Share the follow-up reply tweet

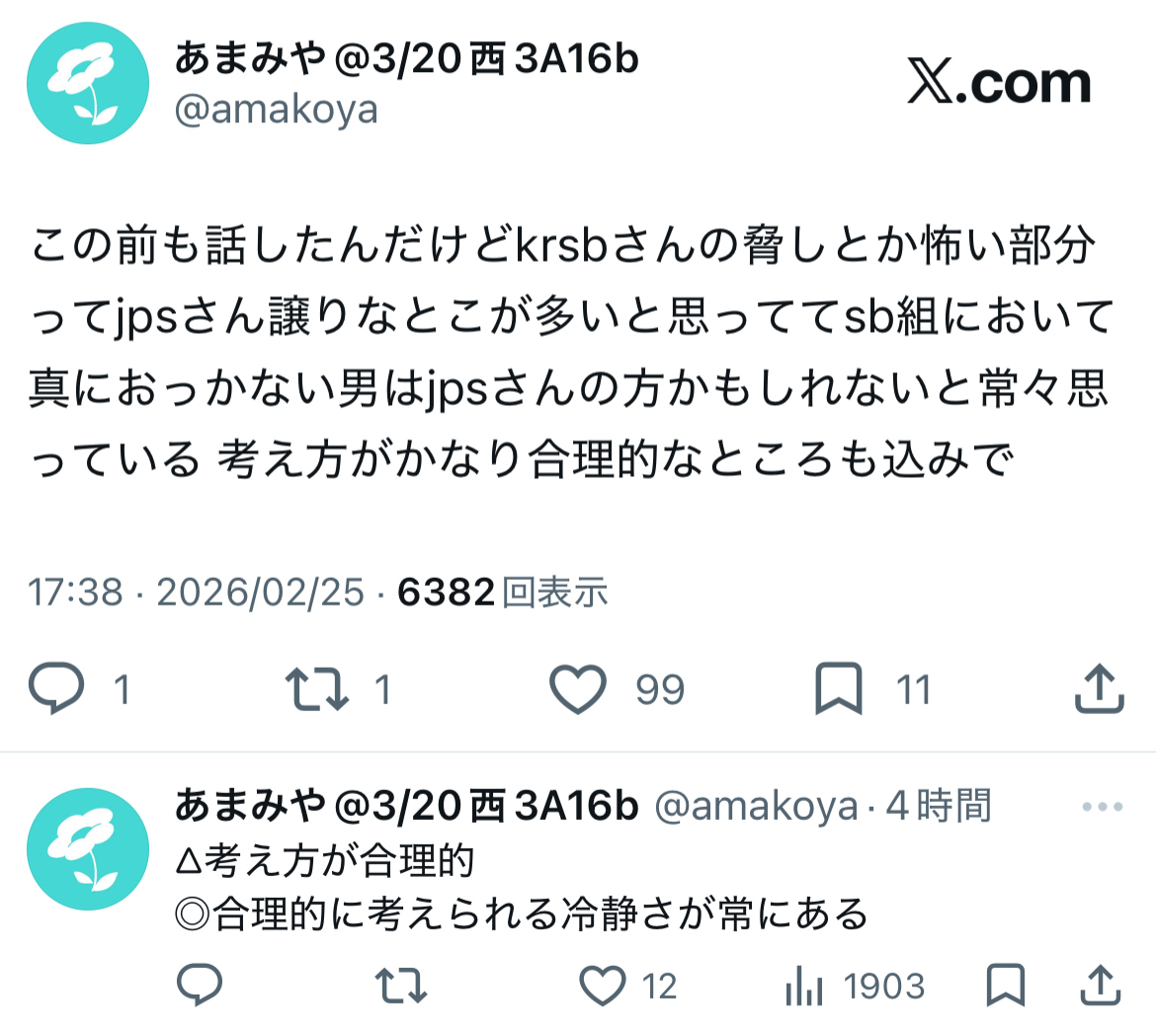(x=1101, y=985)
